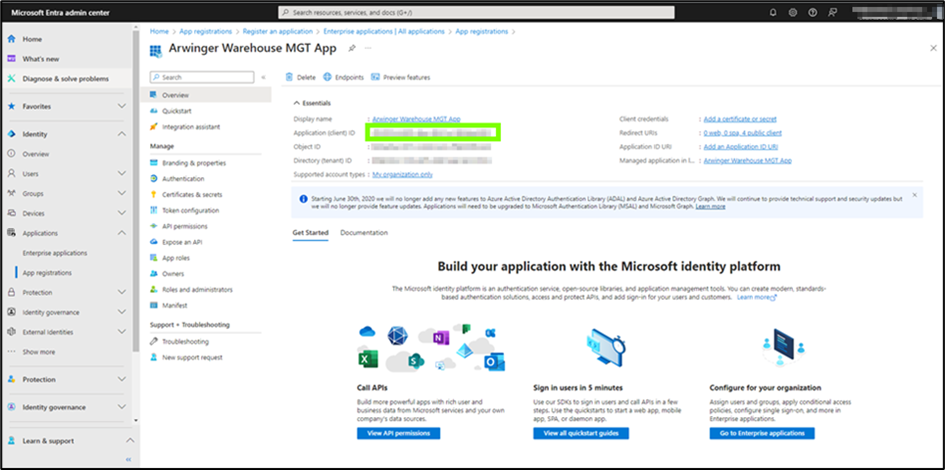
Task: Open Certificates & secrets blade
Action: [192, 194]
